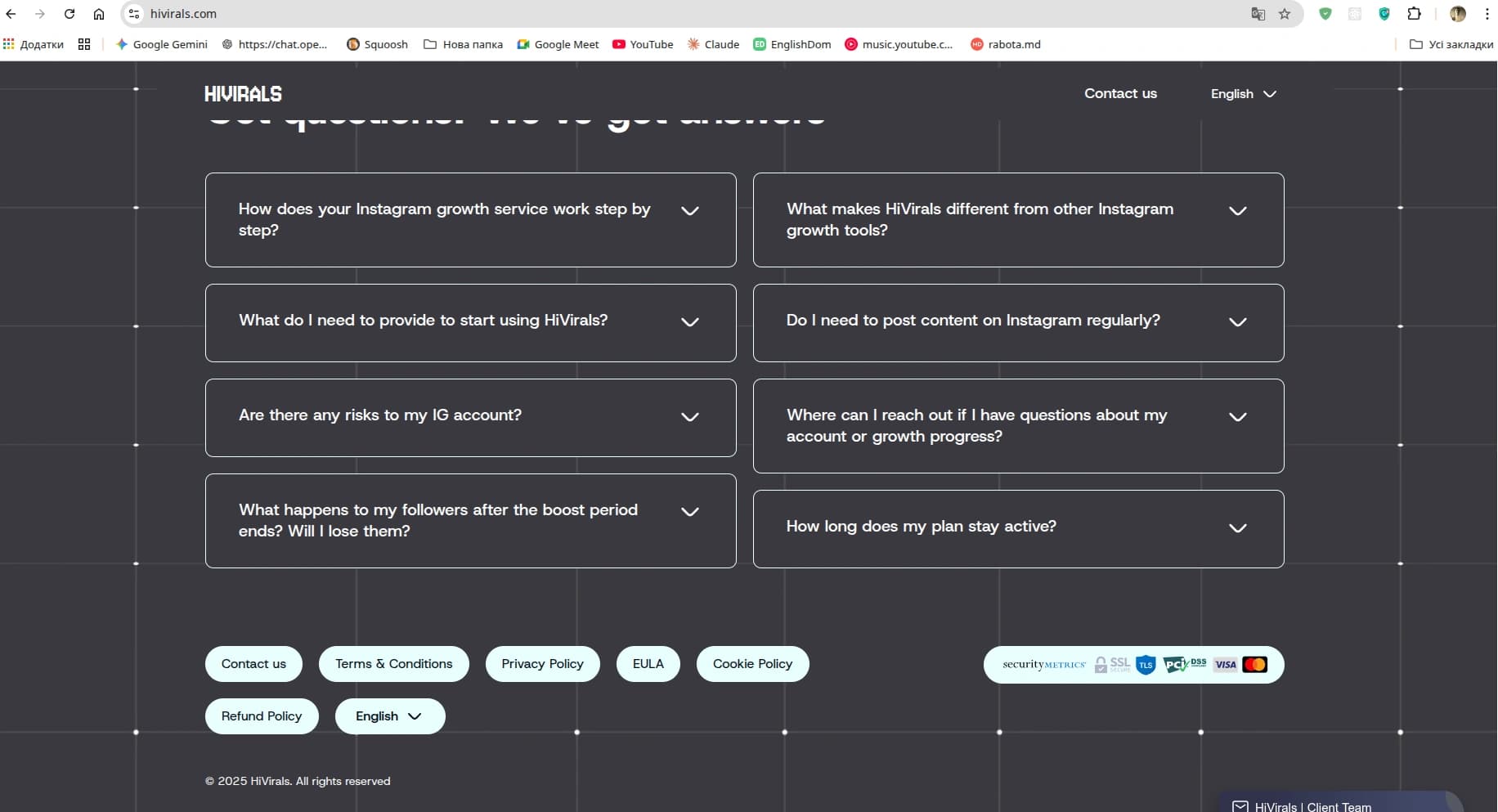
Task: Open the extensions puzzle menu
Action: (x=1414, y=14)
